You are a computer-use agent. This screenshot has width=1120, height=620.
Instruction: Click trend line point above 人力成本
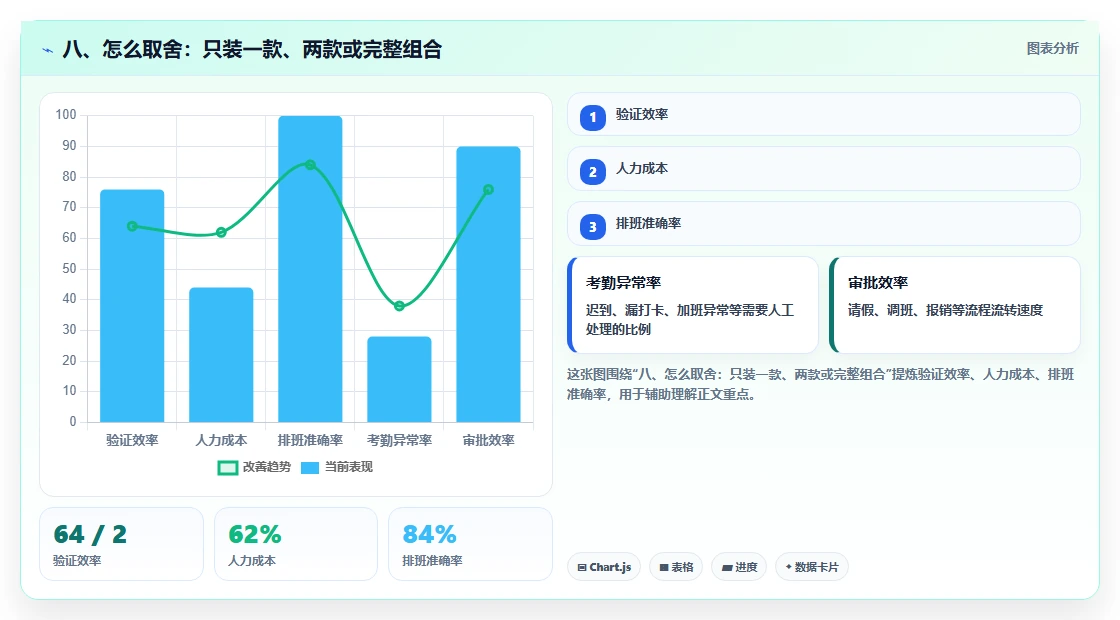pos(221,232)
